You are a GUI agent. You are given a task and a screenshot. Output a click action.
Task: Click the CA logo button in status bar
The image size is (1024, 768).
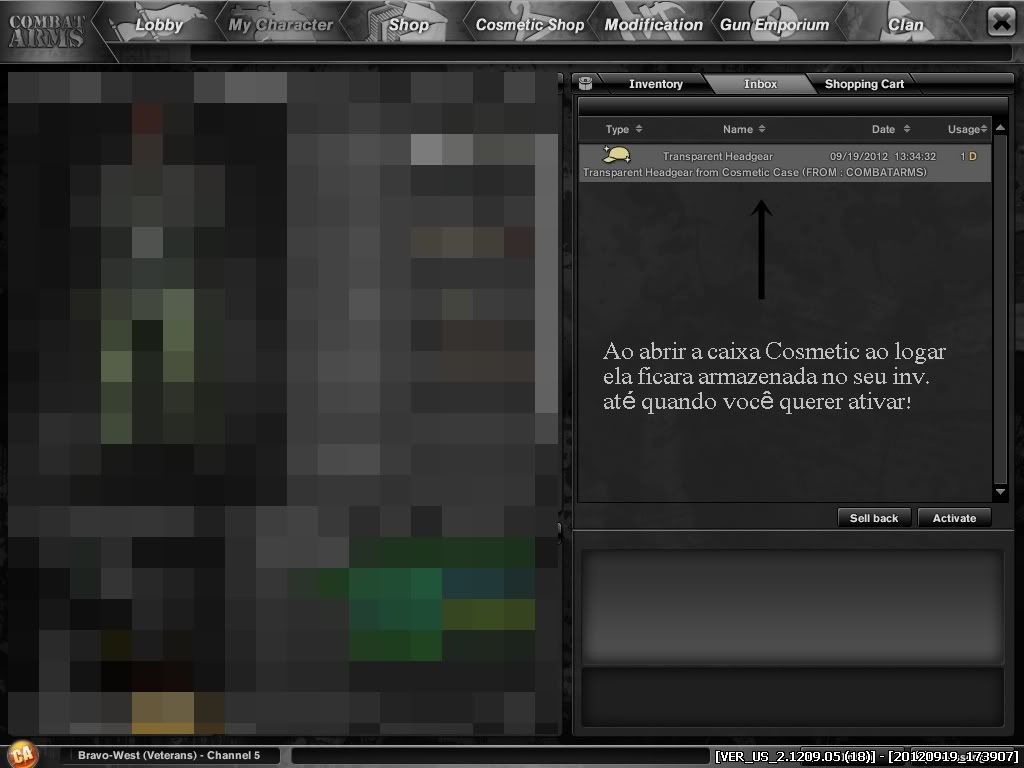[21, 755]
